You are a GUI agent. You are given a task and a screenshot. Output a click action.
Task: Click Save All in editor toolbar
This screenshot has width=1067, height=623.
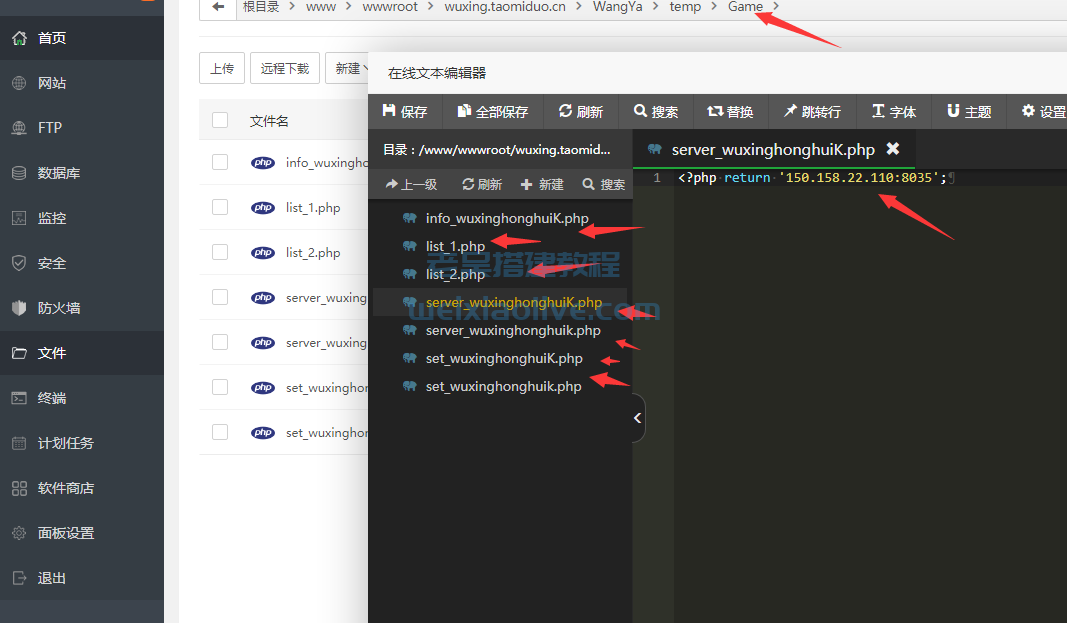pyautogui.click(x=492, y=112)
